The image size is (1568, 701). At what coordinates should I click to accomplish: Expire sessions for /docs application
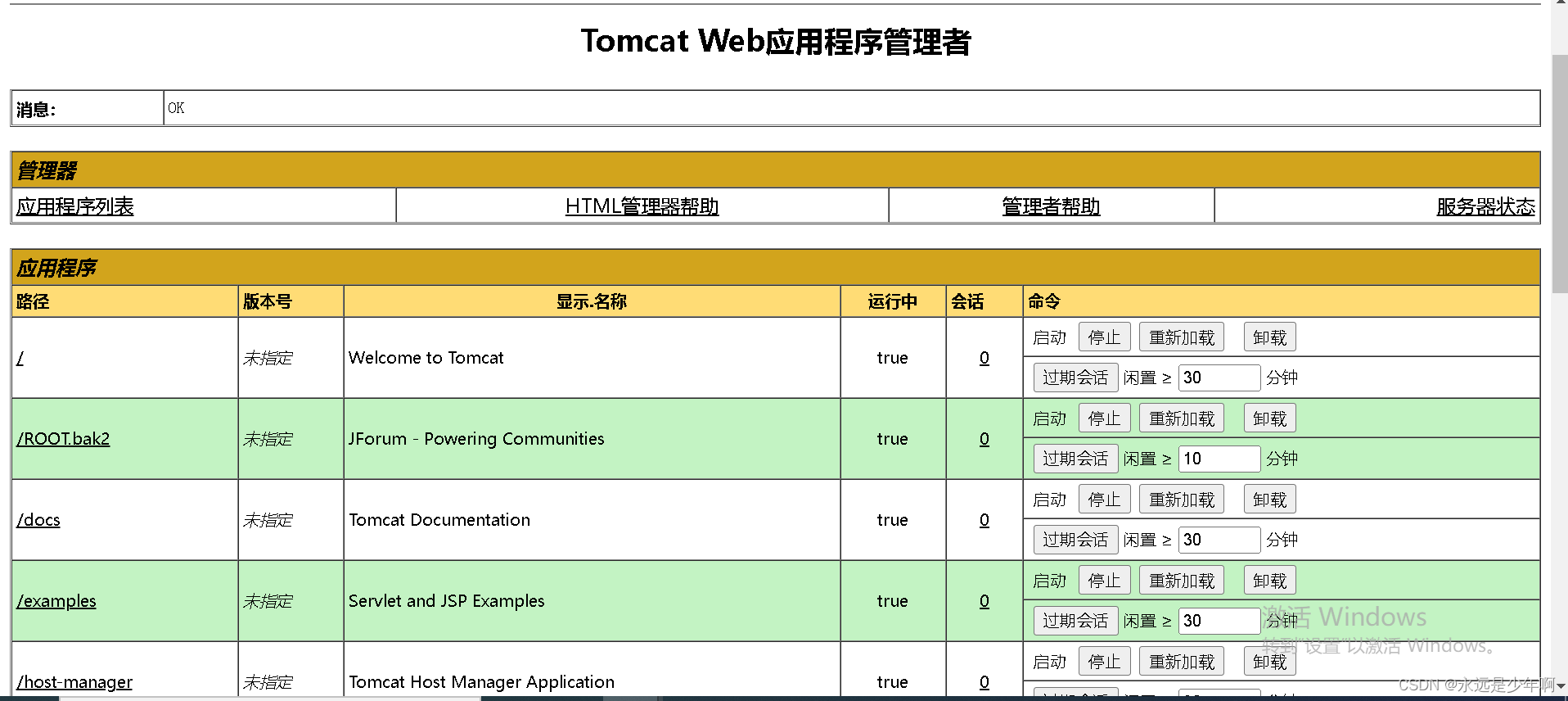point(1075,540)
